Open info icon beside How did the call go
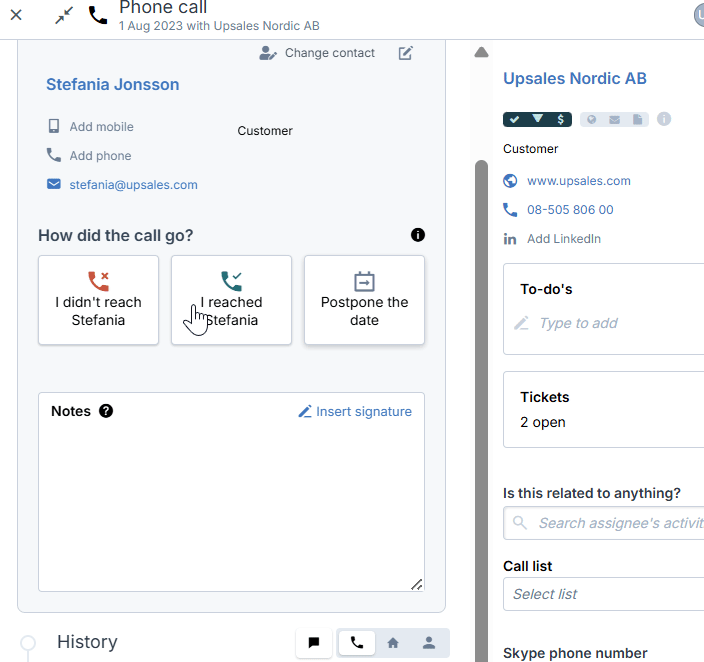The image size is (704, 662). [x=418, y=235]
